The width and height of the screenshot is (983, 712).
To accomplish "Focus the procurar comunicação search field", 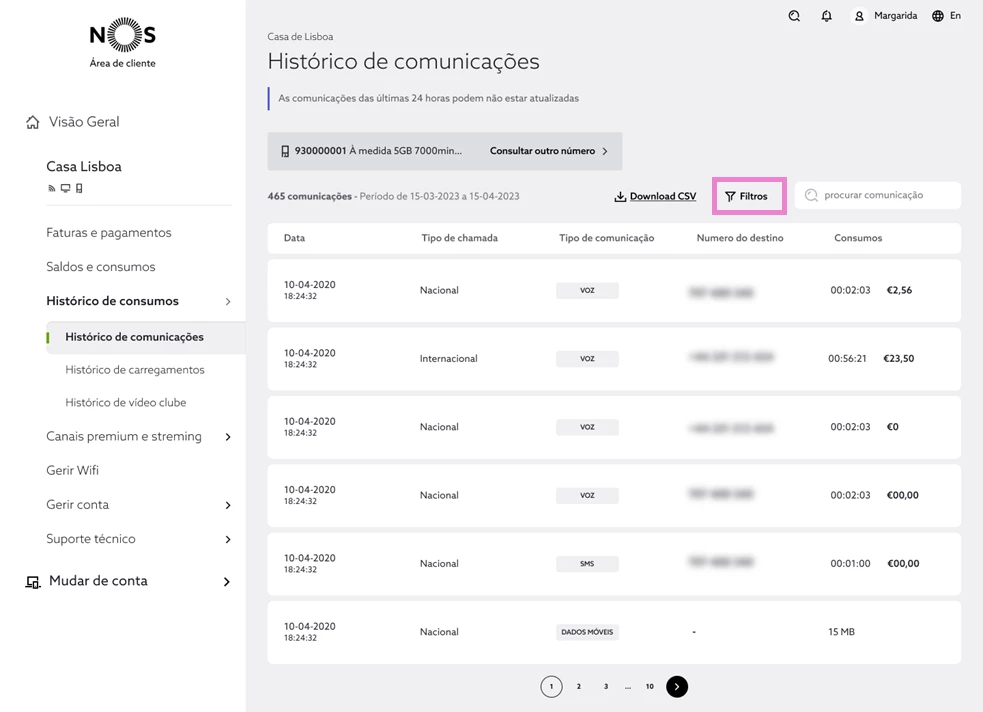I will point(885,196).
